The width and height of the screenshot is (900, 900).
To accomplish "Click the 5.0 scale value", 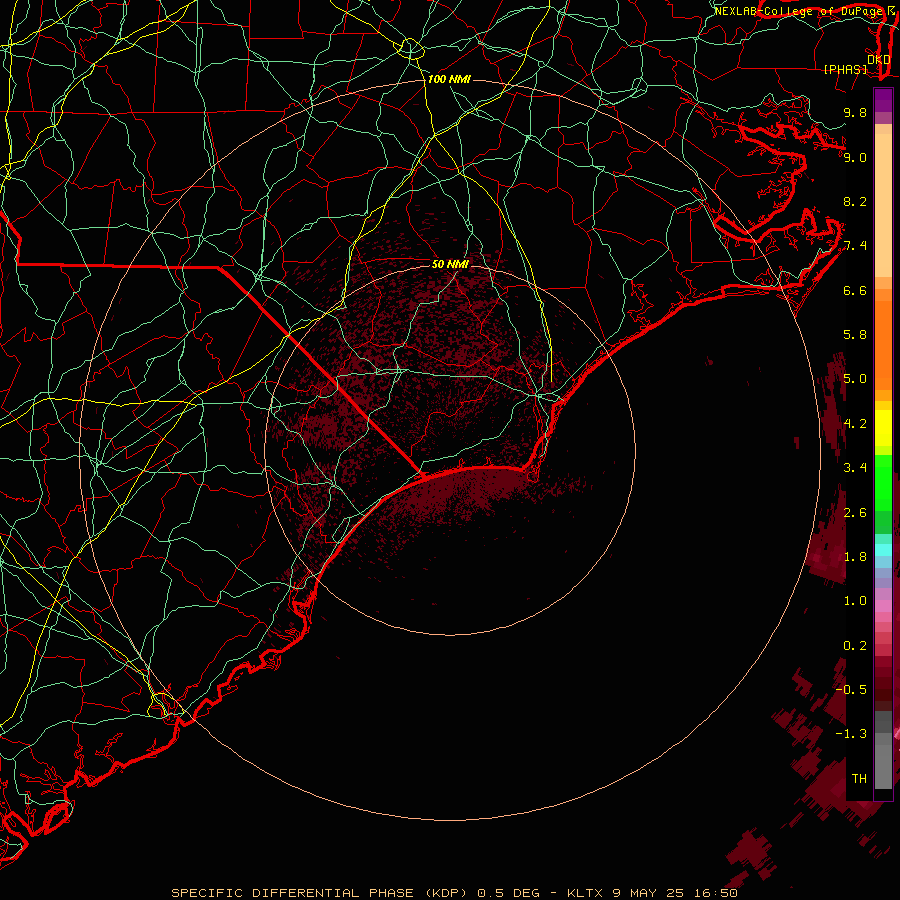I will coord(855,379).
